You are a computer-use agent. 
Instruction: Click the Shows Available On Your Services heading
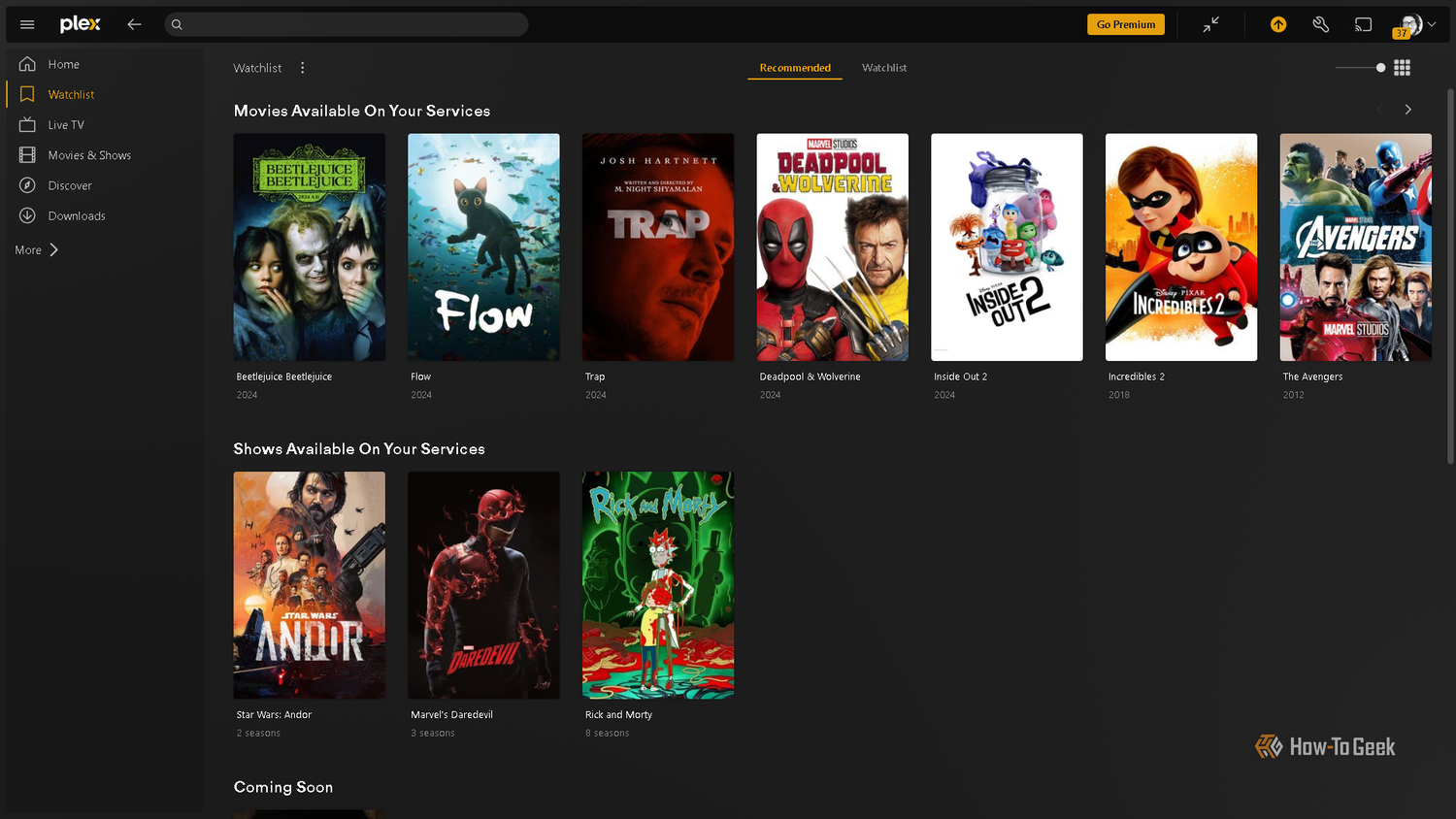coord(359,449)
